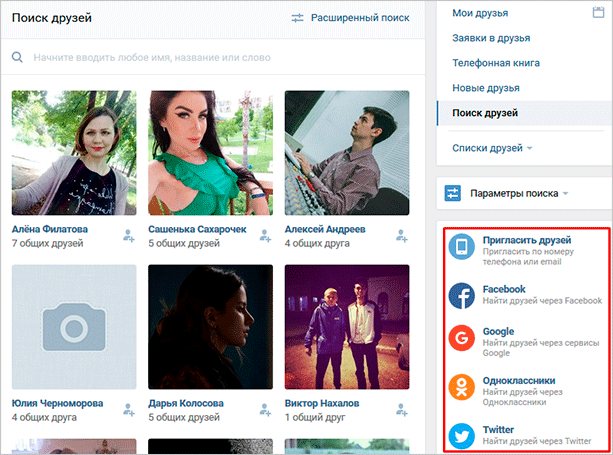Screen dimensions: 613x455
Task: Click add-friend icon next to Сашенька Сахарочек
Action: [x=265, y=236]
